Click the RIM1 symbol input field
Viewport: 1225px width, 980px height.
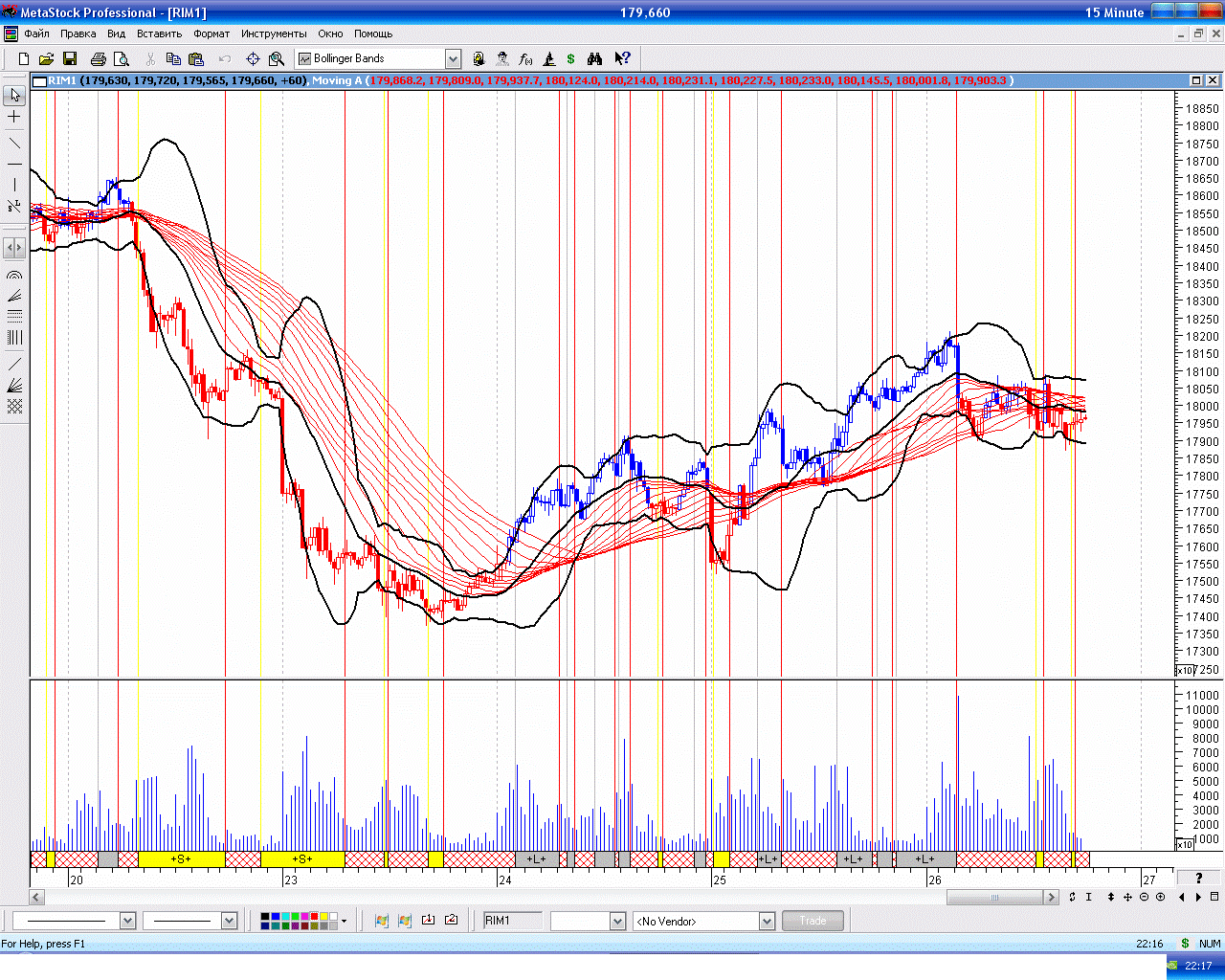(x=512, y=921)
